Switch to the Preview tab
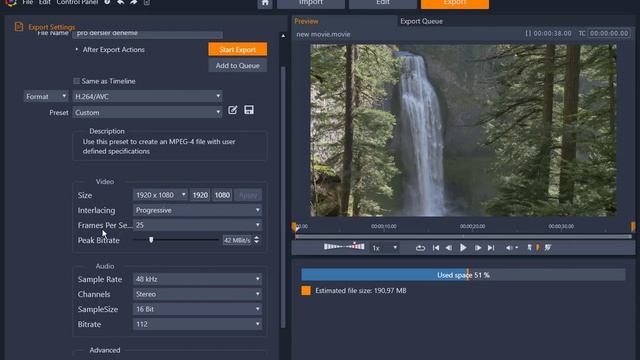 coord(306,21)
